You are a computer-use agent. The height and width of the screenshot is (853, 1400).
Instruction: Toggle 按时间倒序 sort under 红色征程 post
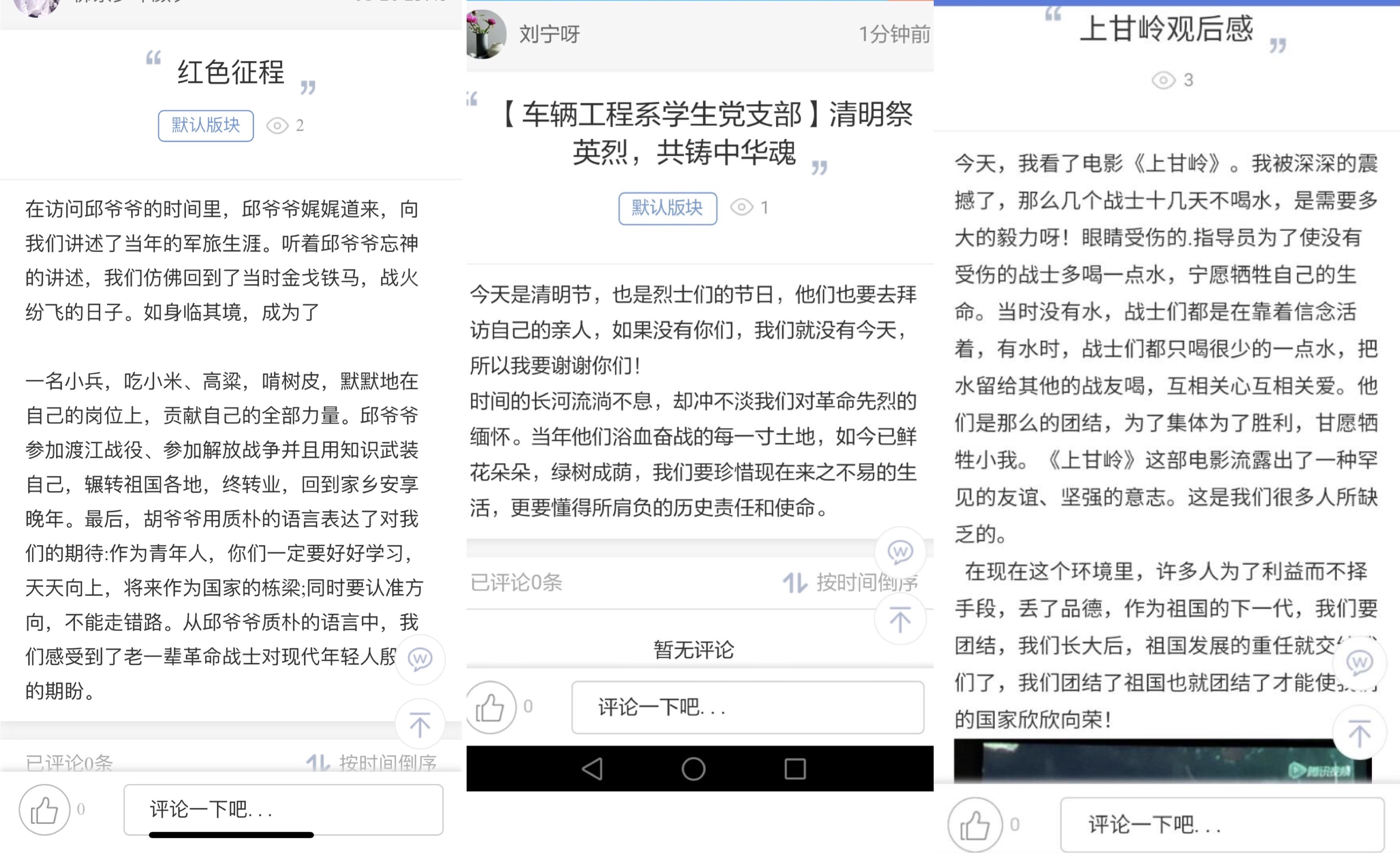coord(372,762)
